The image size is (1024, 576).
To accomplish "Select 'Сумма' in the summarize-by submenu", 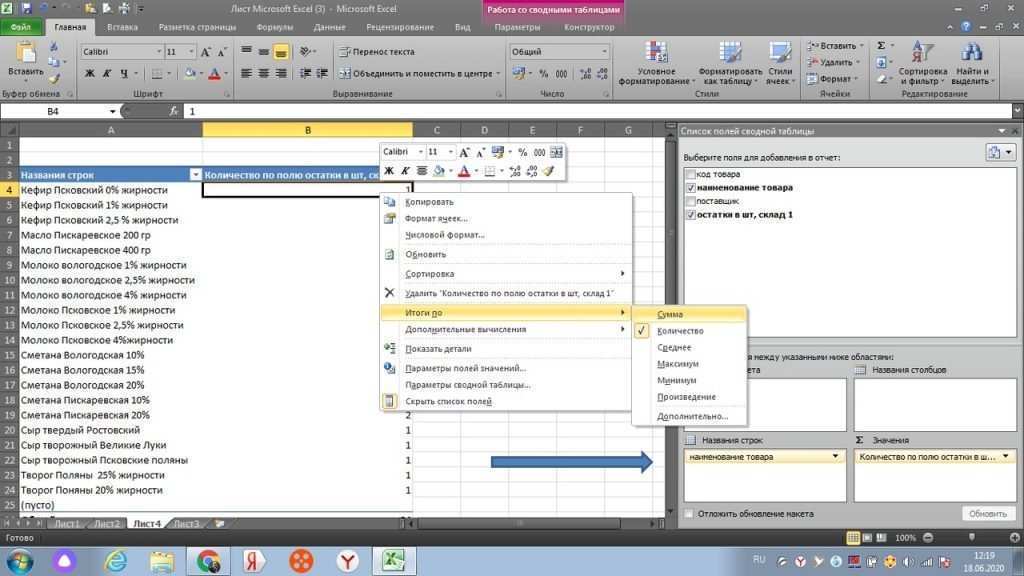I will pos(670,314).
